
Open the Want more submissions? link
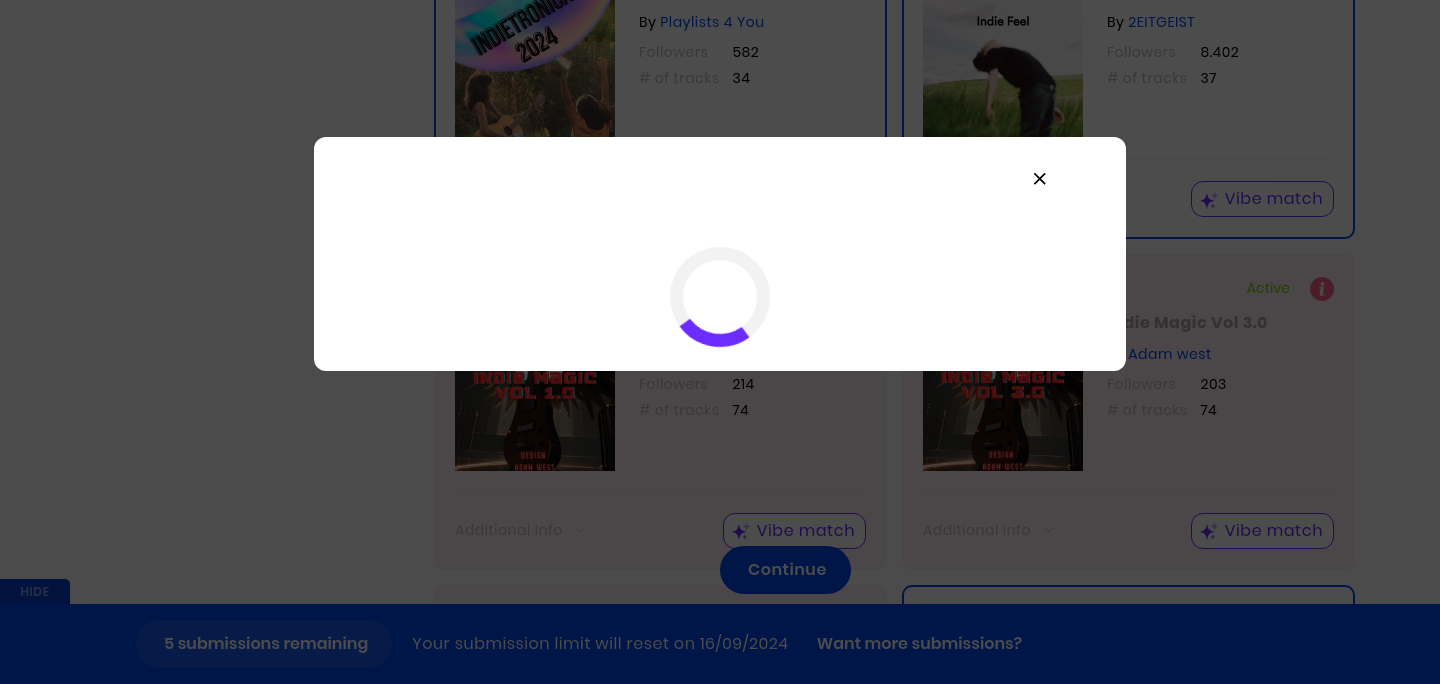[x=919, y=644]
